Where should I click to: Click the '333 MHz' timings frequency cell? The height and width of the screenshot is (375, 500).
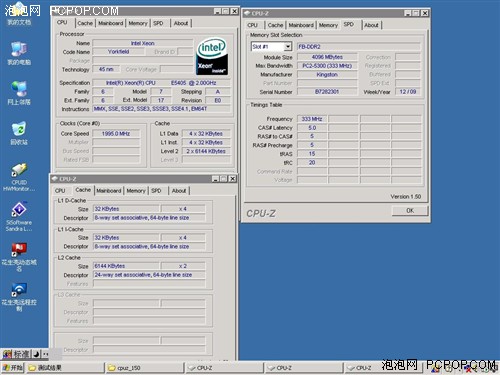312,119
